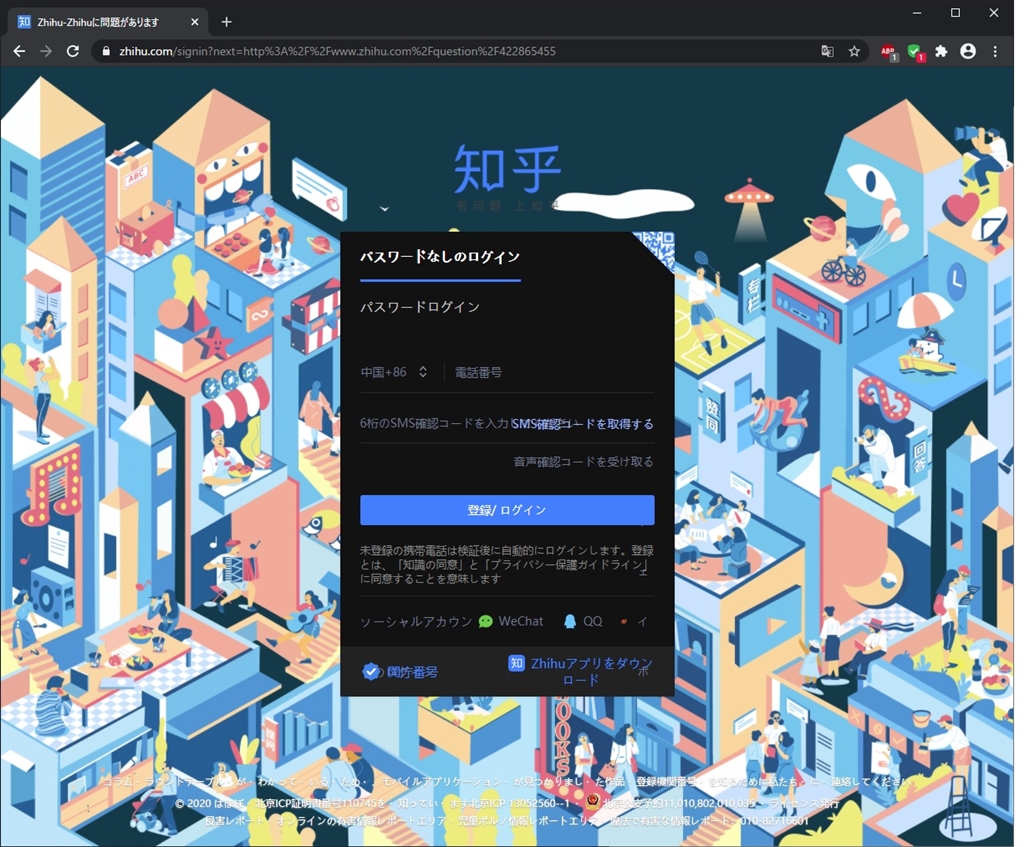
Task: Click the blue 登録/ログイン button
Action: tap(507, 510)
